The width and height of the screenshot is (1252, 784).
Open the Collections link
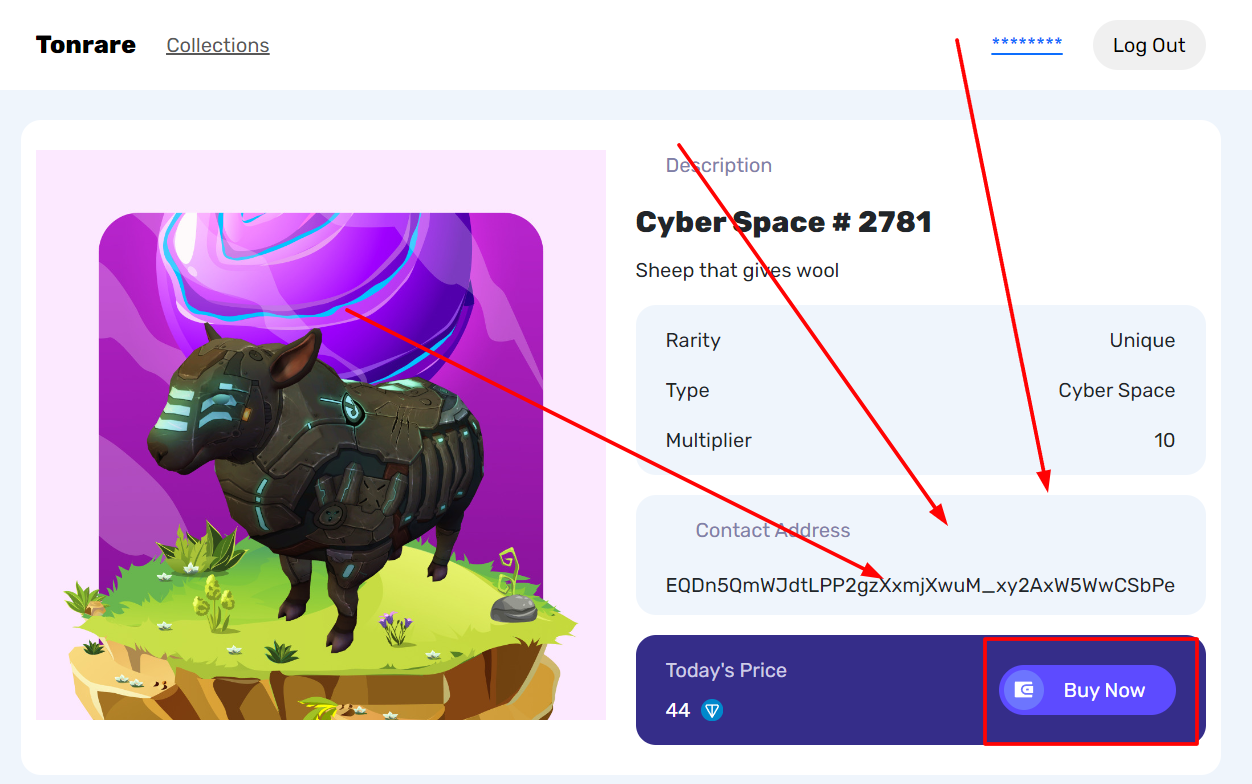(x=218, y=45)
